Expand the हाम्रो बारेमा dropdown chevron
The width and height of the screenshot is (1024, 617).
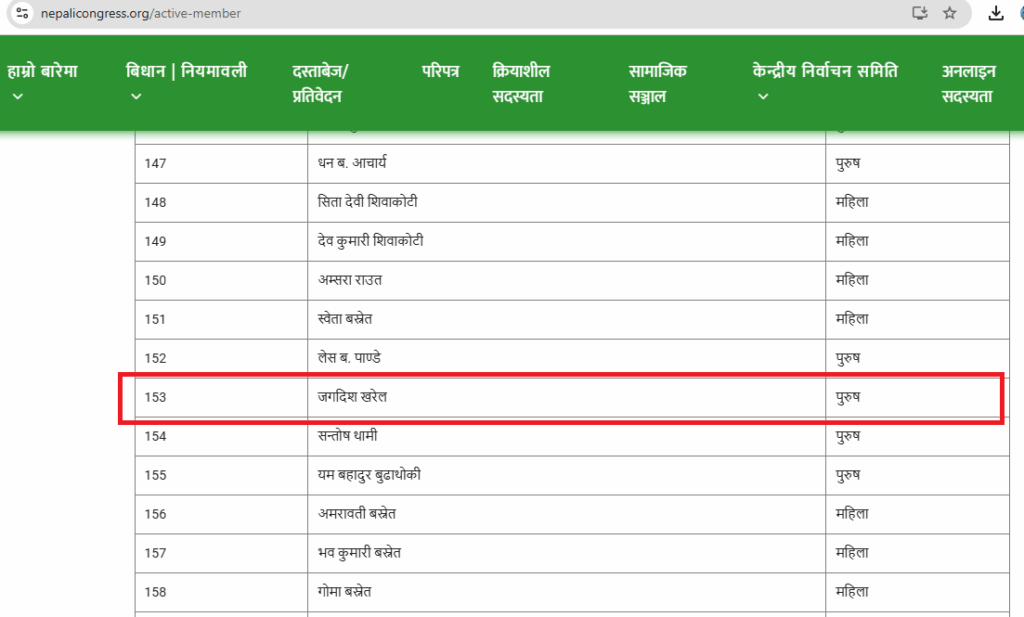coord(17,97)
